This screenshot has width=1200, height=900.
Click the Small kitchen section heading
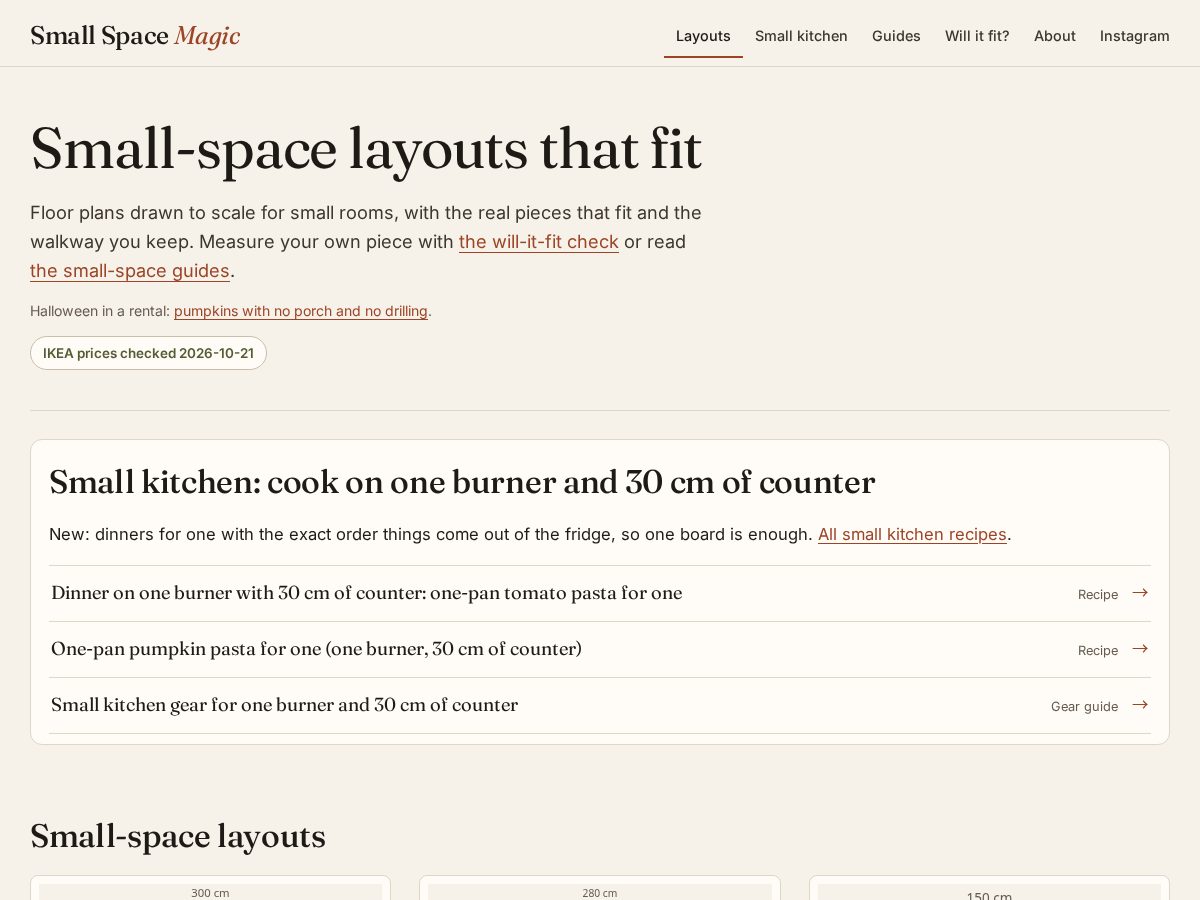pos(462,482)
